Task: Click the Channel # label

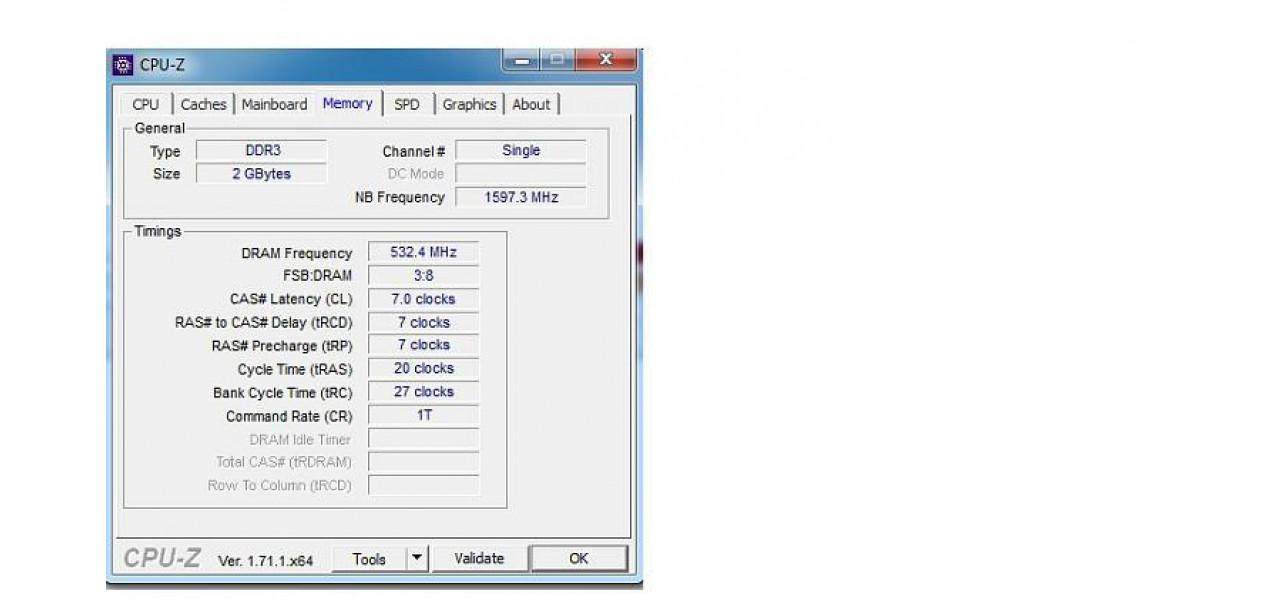Action: click(x=414, y=152)
